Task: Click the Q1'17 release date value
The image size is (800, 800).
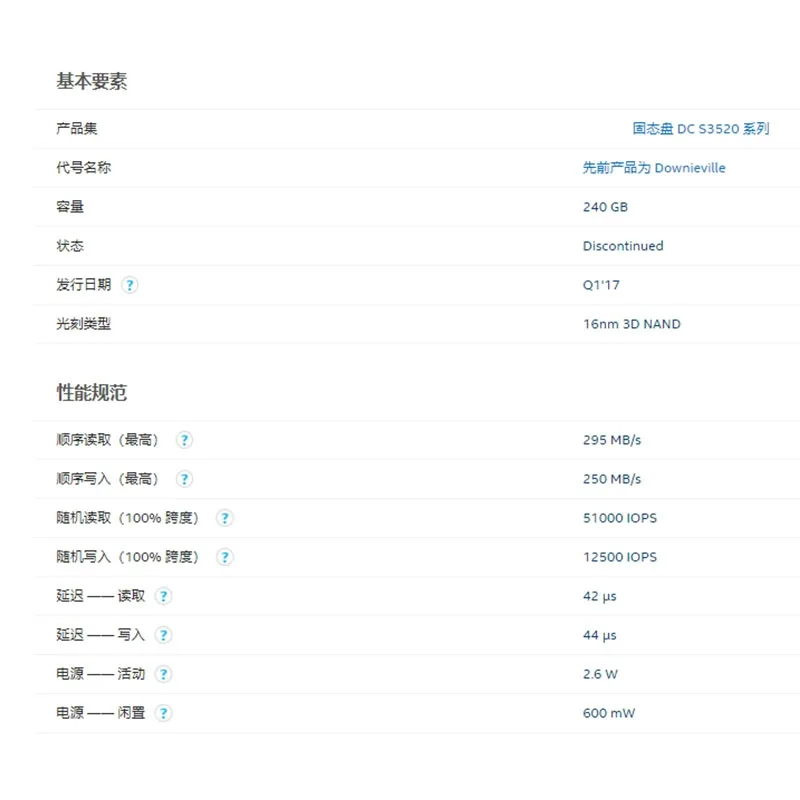Action: [x=601, y=285]
